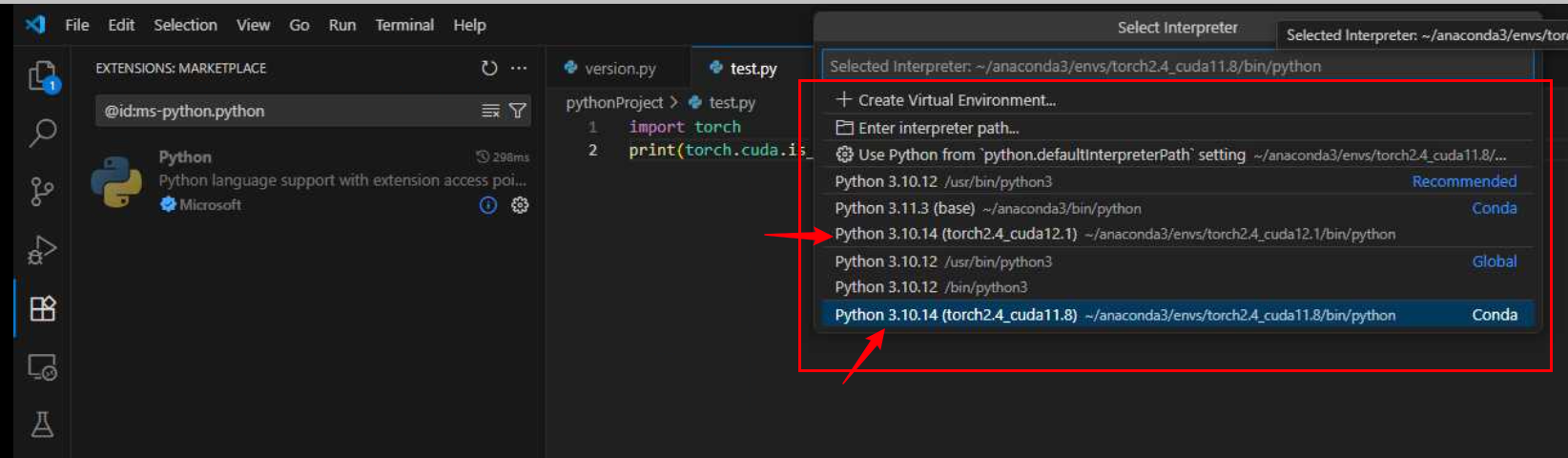
Task: Choose Enter interpreter path option
Action: pos(938,128)
